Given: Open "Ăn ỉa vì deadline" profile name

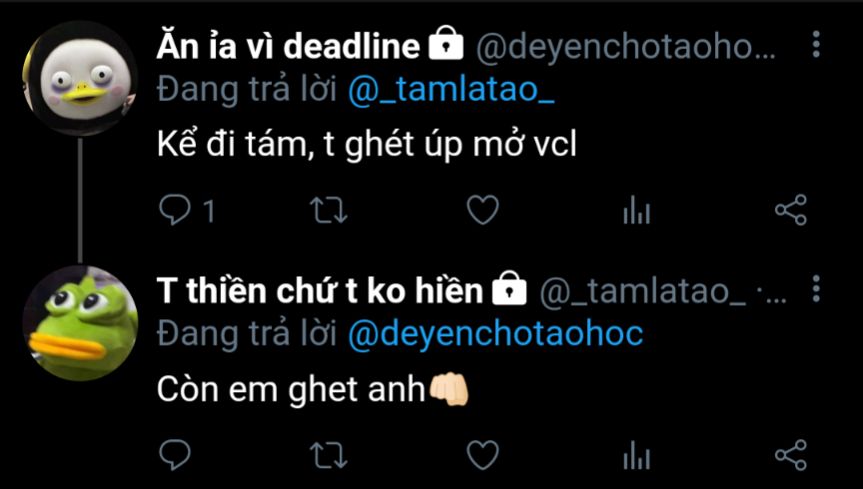Looking at the screenshot, I should (x=288, y=45).
